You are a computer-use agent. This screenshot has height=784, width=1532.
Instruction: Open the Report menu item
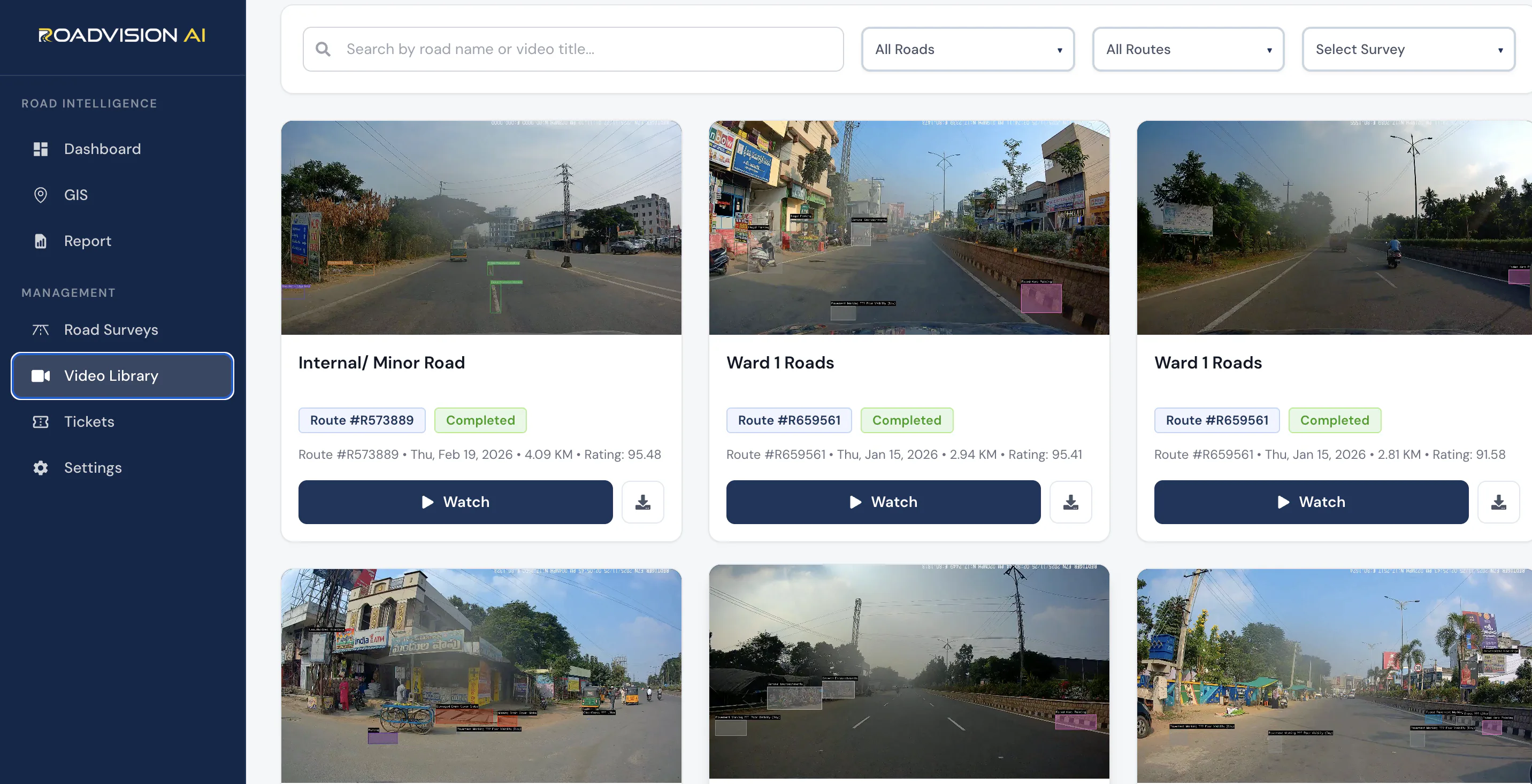coord(122,241)
